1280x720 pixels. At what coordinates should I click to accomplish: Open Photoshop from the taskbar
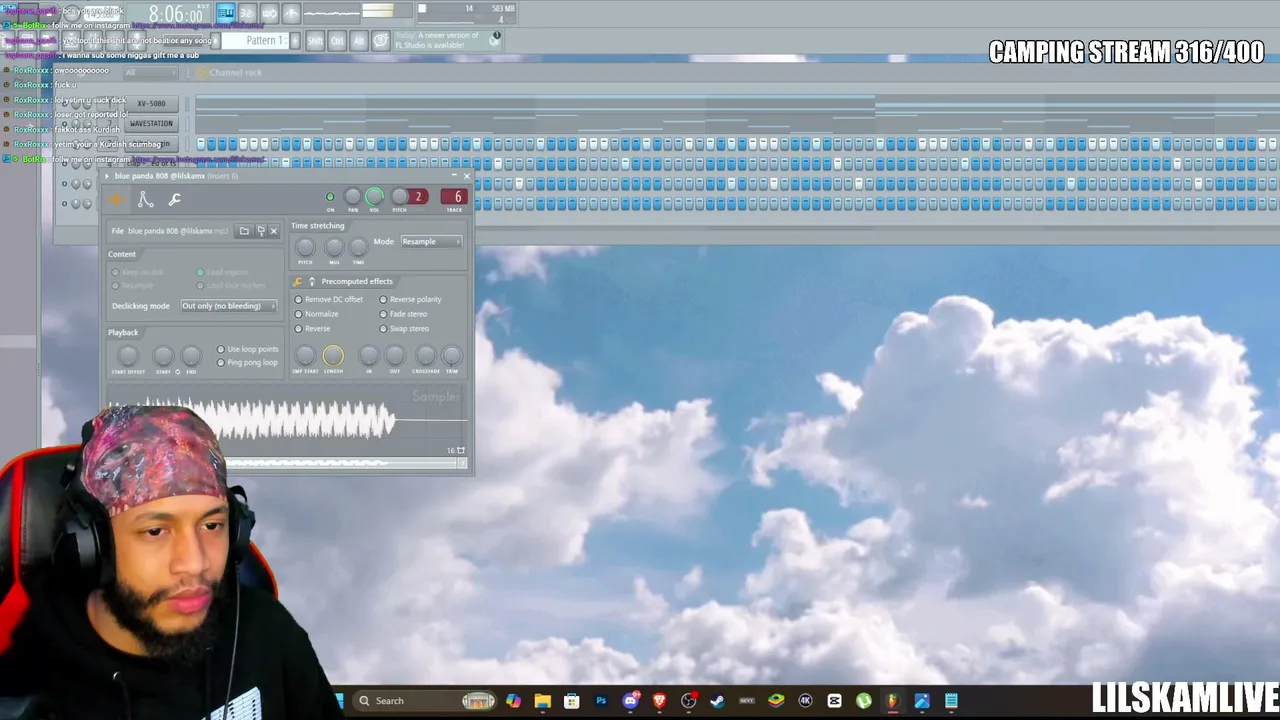pos(601,701)
